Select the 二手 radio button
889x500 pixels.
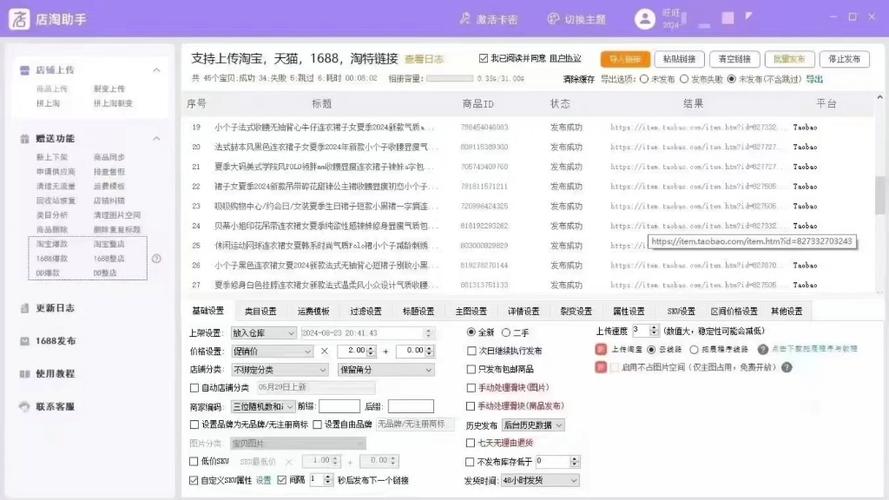[x=506, y=333]
